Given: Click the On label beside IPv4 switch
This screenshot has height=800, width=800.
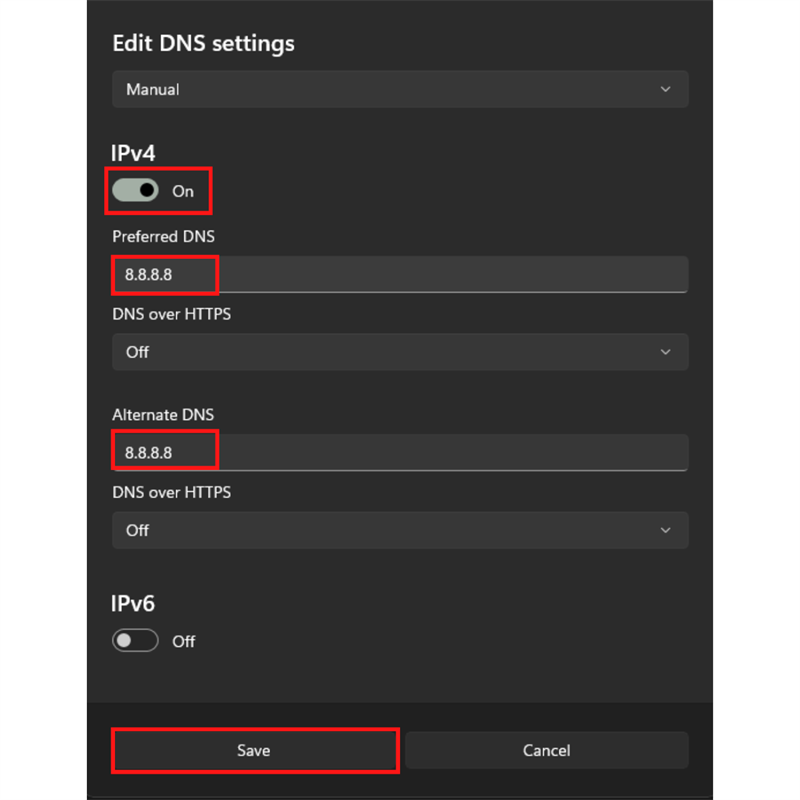Looking at the screenshot, I should coord(183,191).
